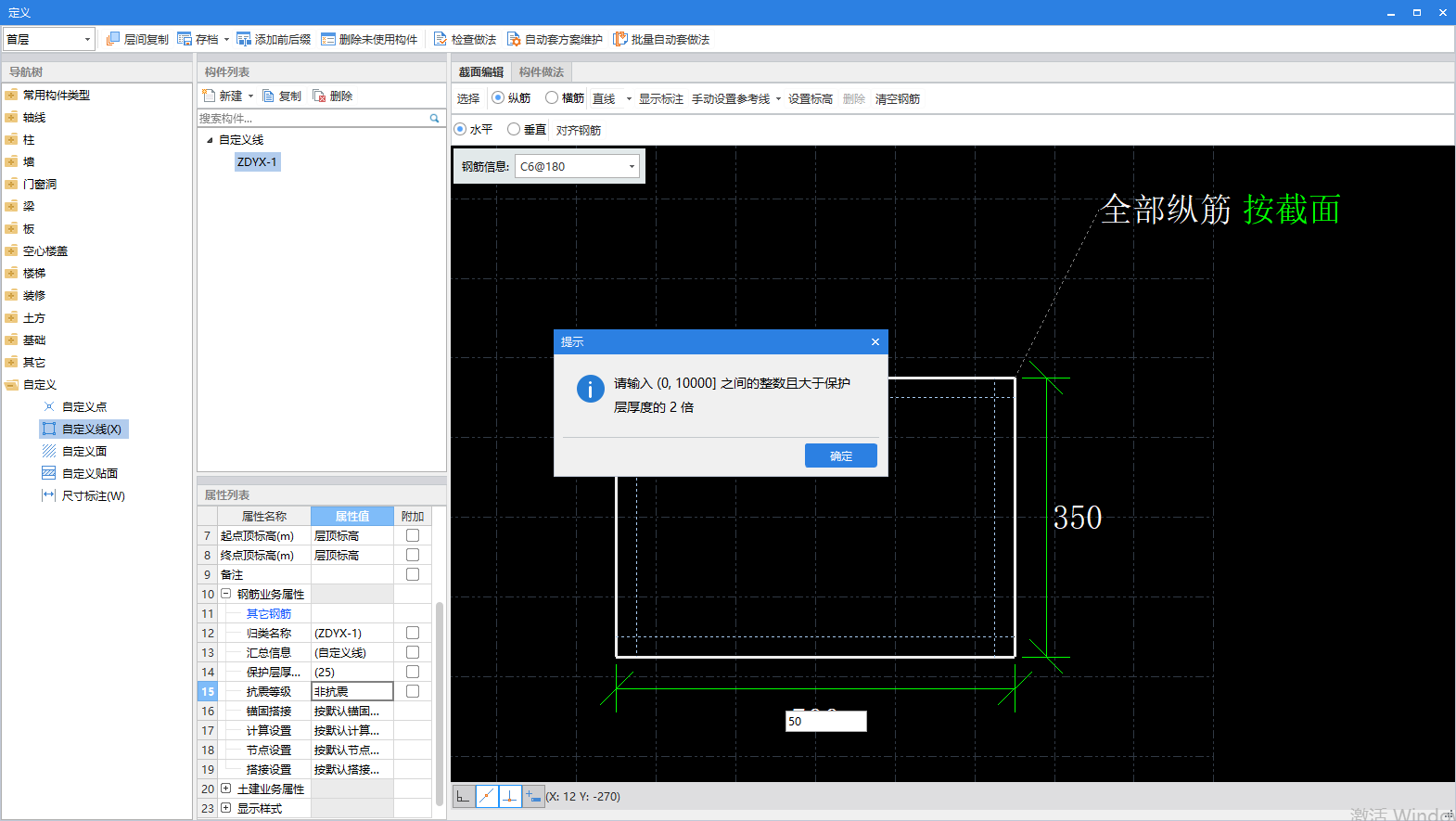The image size is (1456, 821).
Task: Select 自定义线(X) in navigation tree
Action: pos(83,429)
